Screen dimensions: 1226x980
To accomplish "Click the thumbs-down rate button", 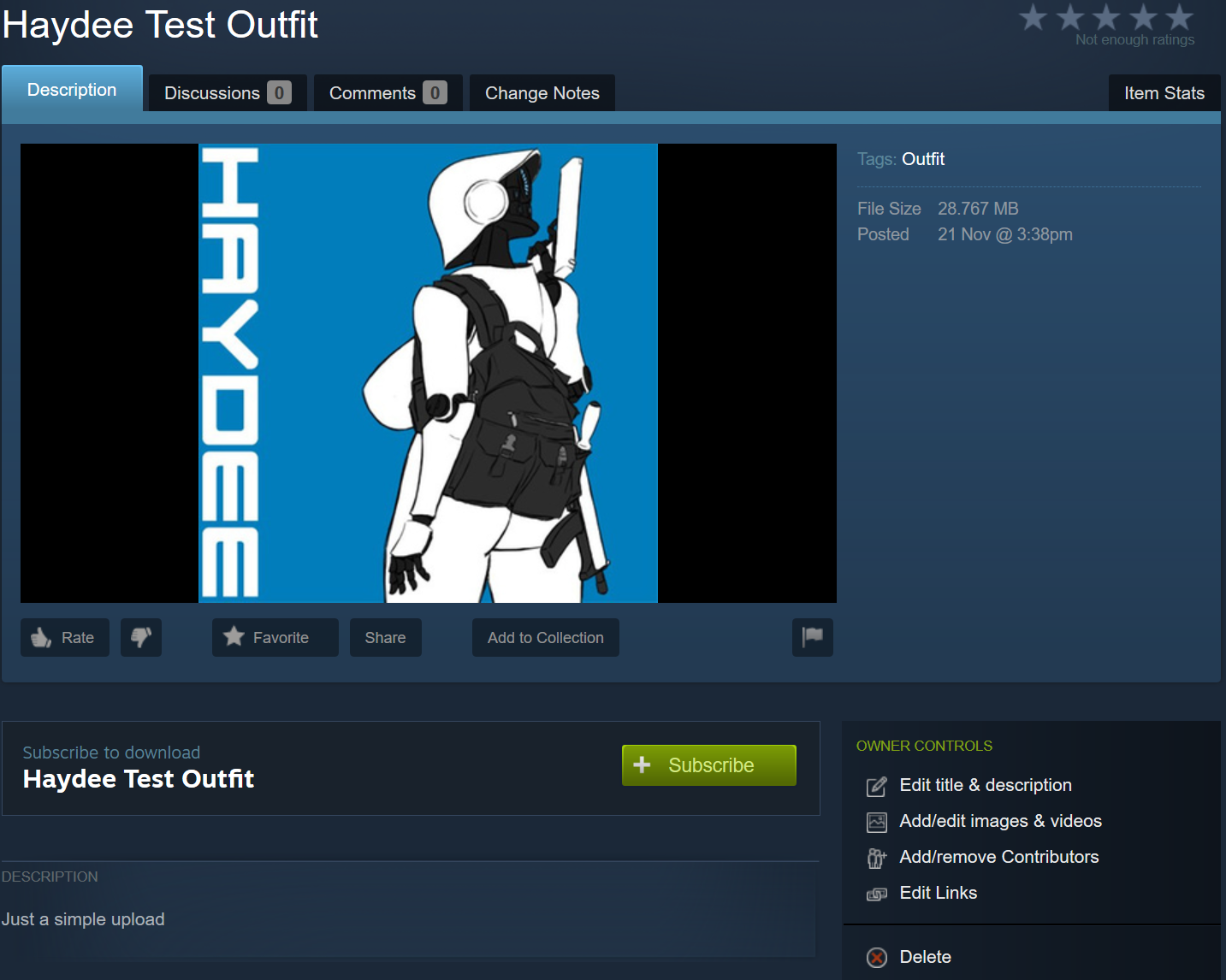I will (141, 637).
